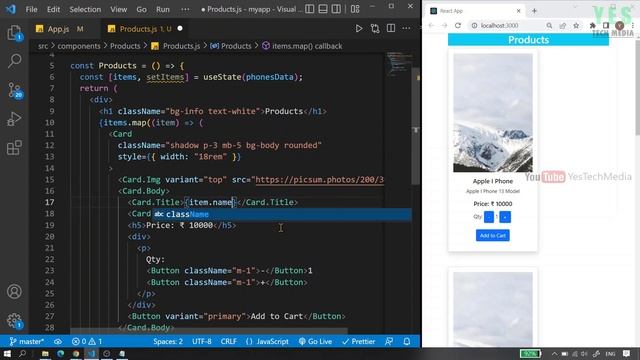This screenshot has height=360, width=640.
Task: Open Customize Layout icon in title bar
Action: pyautogui.click(x=355, y=9)
